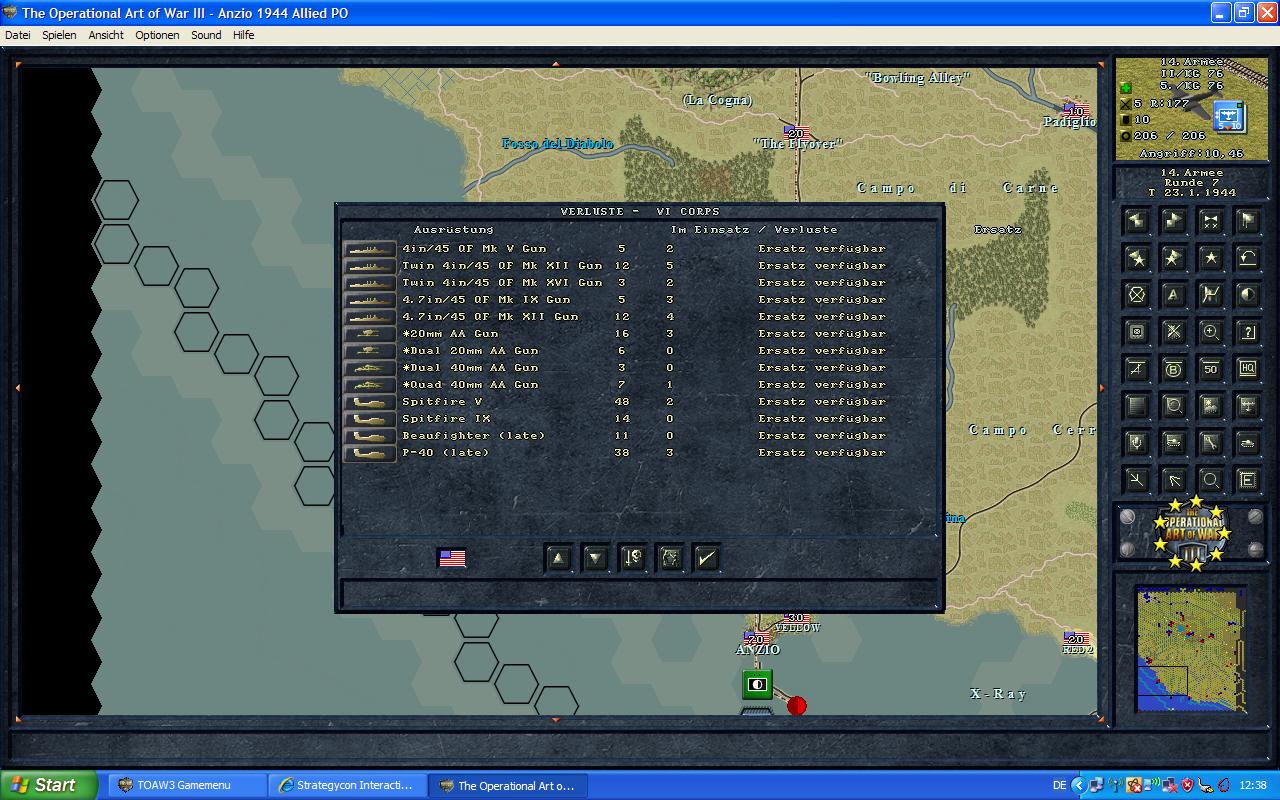The height and width of the screenshot is (800, 1280).
Task: Open the Spielen menu
Action: click(59, 35)
